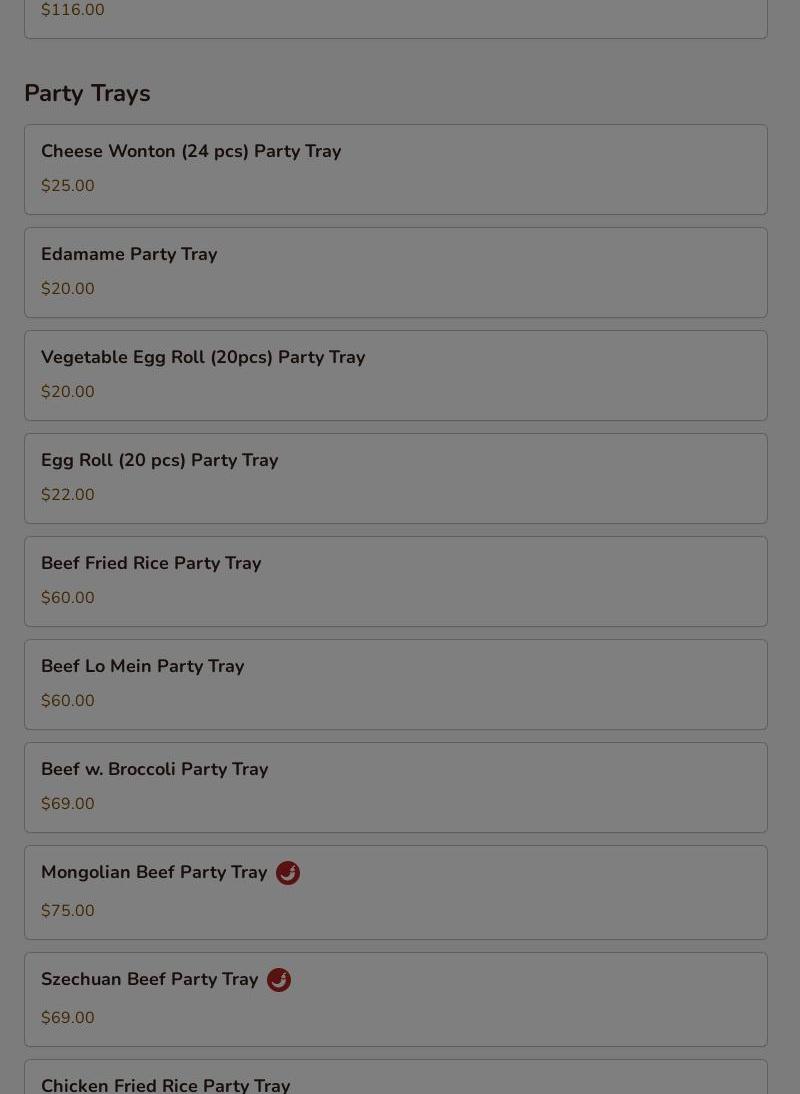Click the $25.00 price under Cheese Wonton
Screen dimensions: 800x1094
(x=68, y=186)
